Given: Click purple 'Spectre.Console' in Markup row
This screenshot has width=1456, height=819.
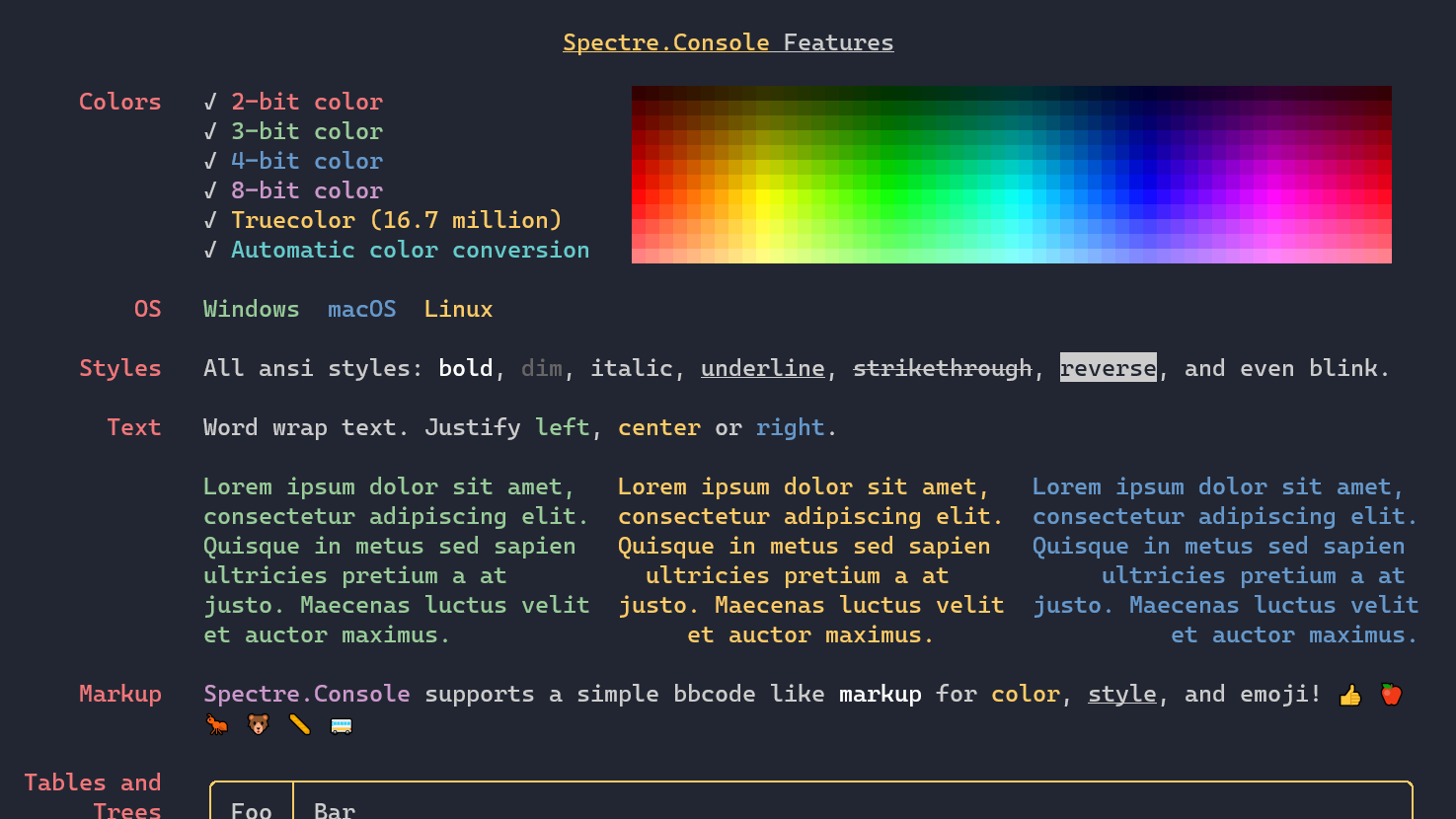Looking at the screenshot, I should tap(307, 694).
